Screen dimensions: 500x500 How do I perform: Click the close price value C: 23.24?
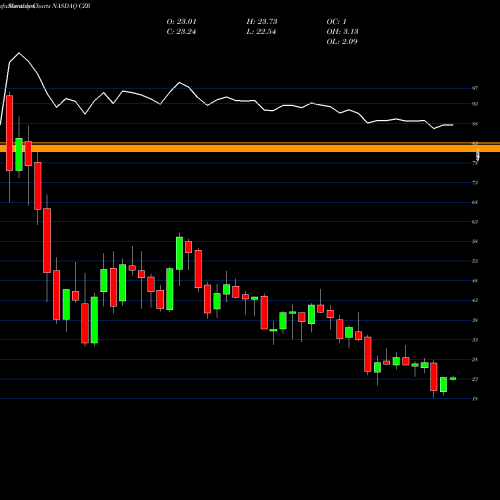point(181,32)
